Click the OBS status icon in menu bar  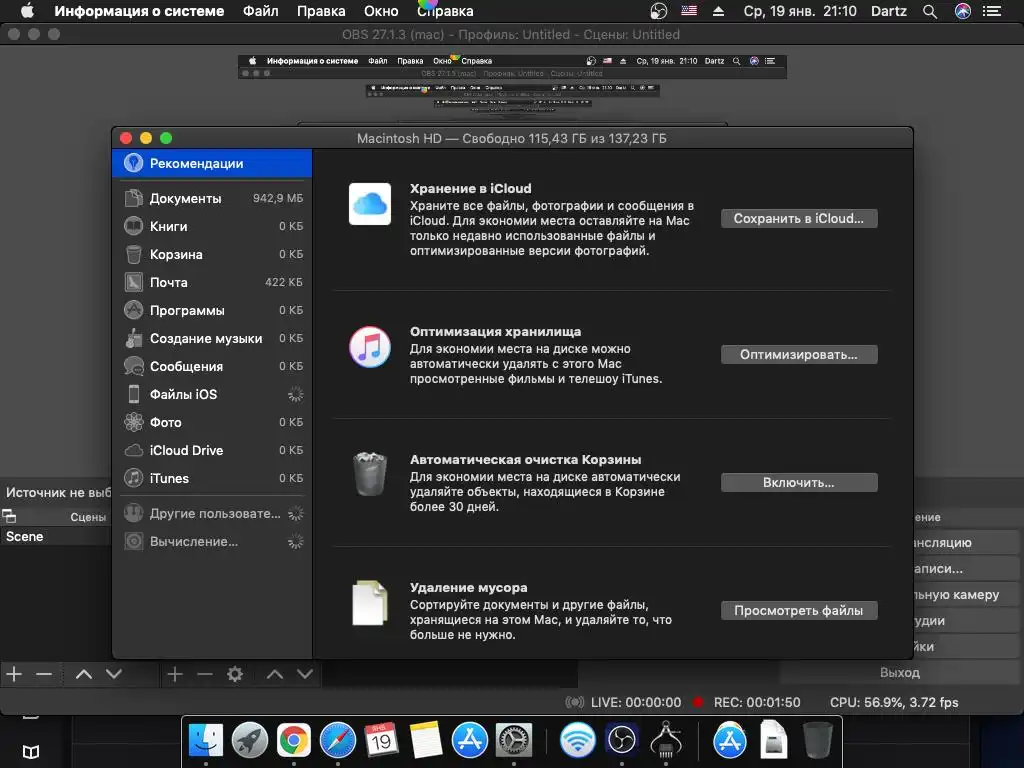click(659, 11)
